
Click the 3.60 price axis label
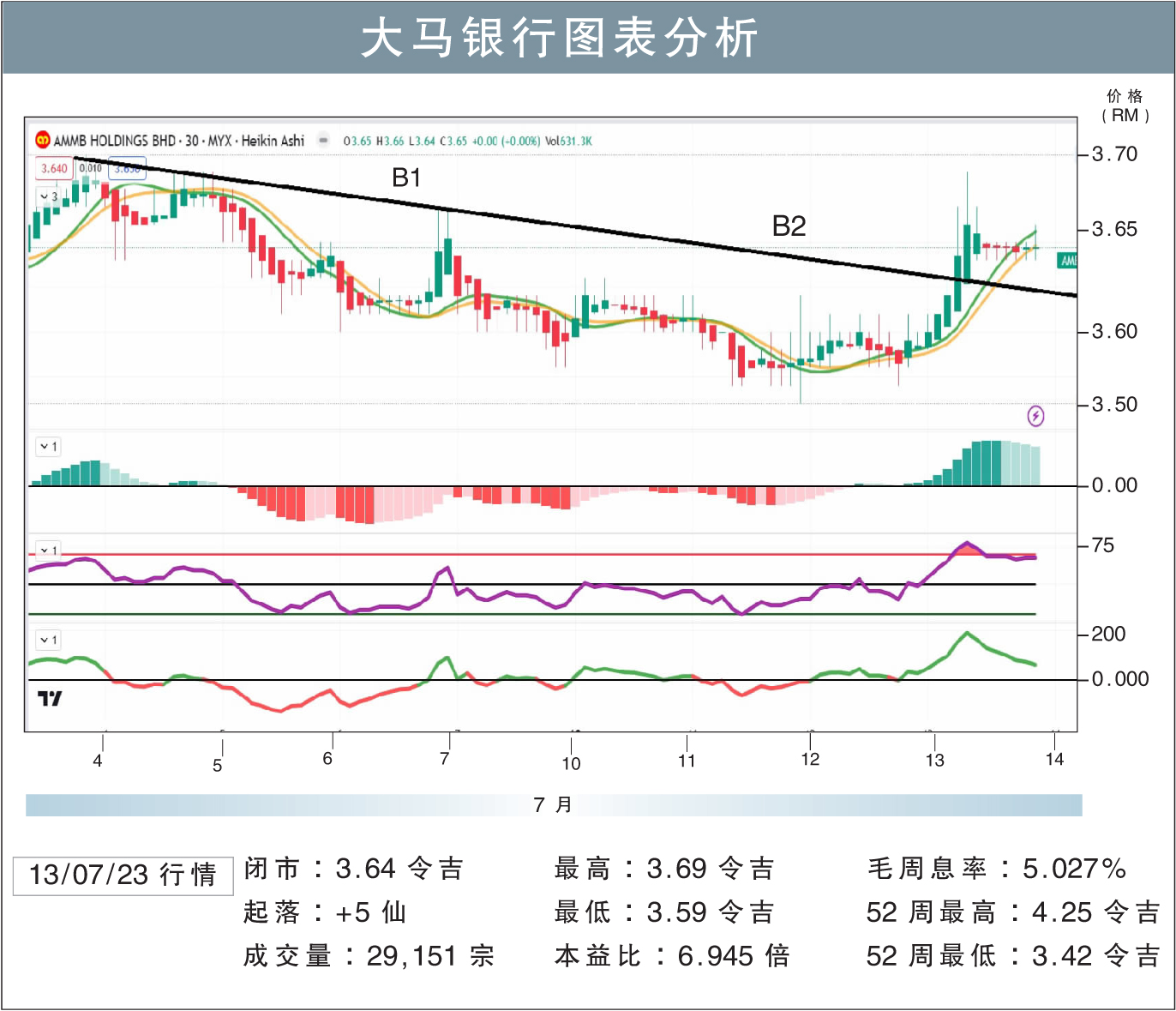pyautogui.click(x=1114, y=331)
